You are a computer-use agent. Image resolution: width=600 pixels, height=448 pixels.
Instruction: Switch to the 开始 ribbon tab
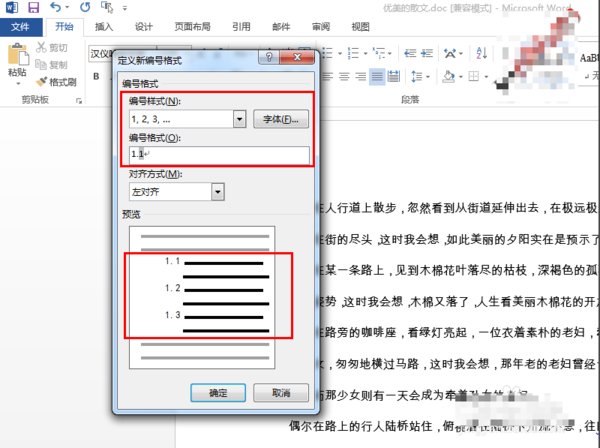click(64, 26)
